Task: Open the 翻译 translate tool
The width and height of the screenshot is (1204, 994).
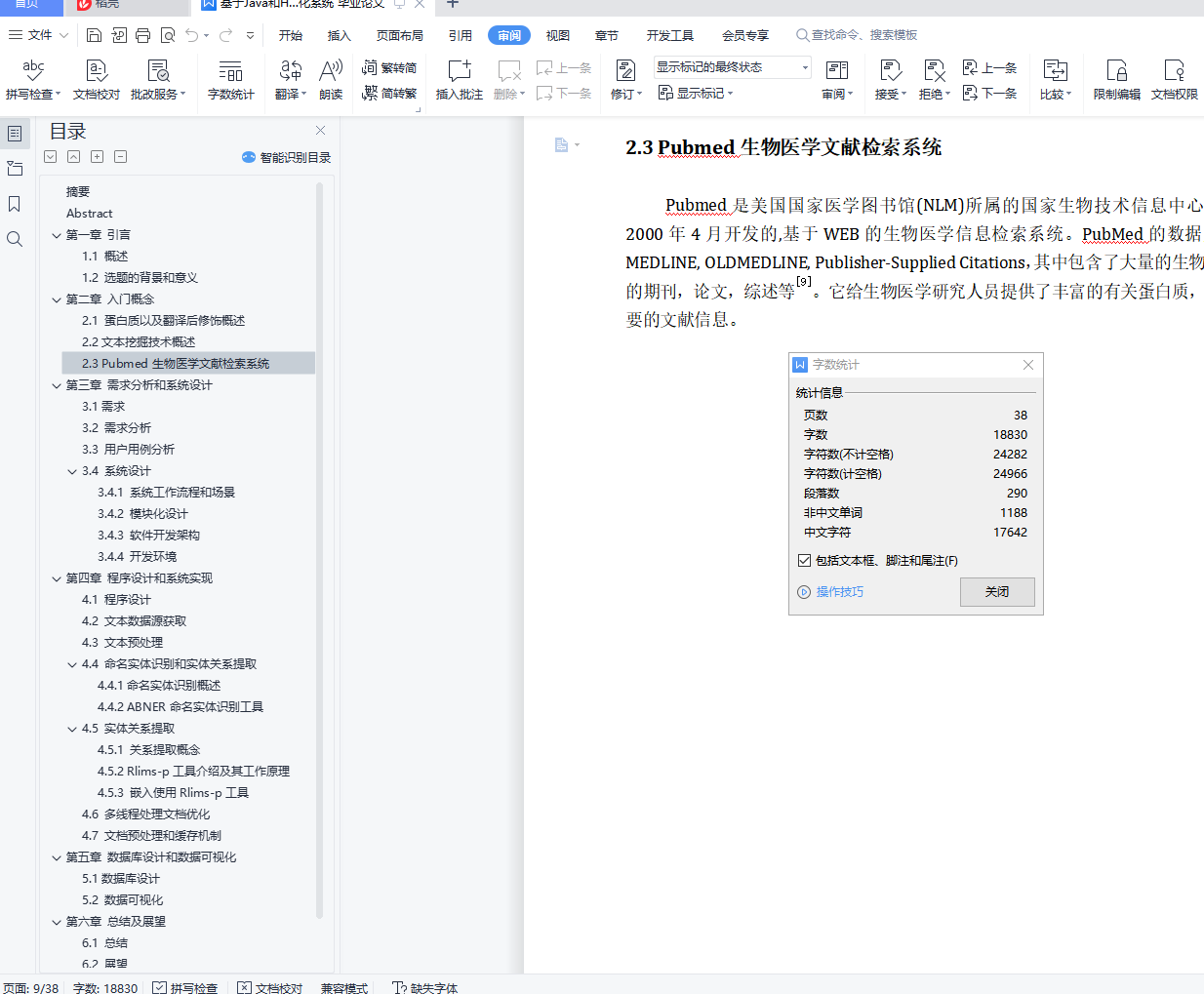Action: click(291, 79)
